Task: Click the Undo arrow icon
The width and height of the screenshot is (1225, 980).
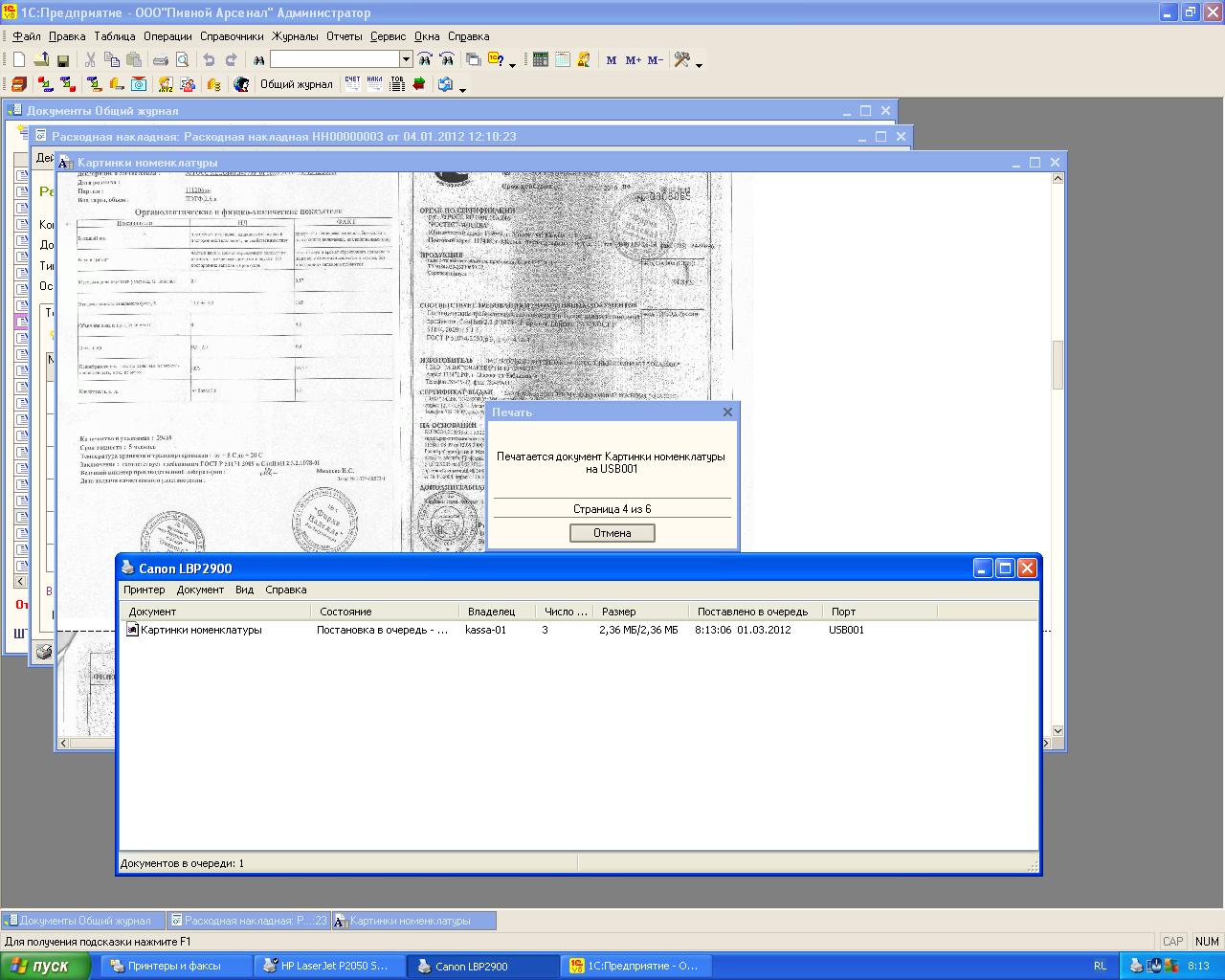Action: [209, 59]
